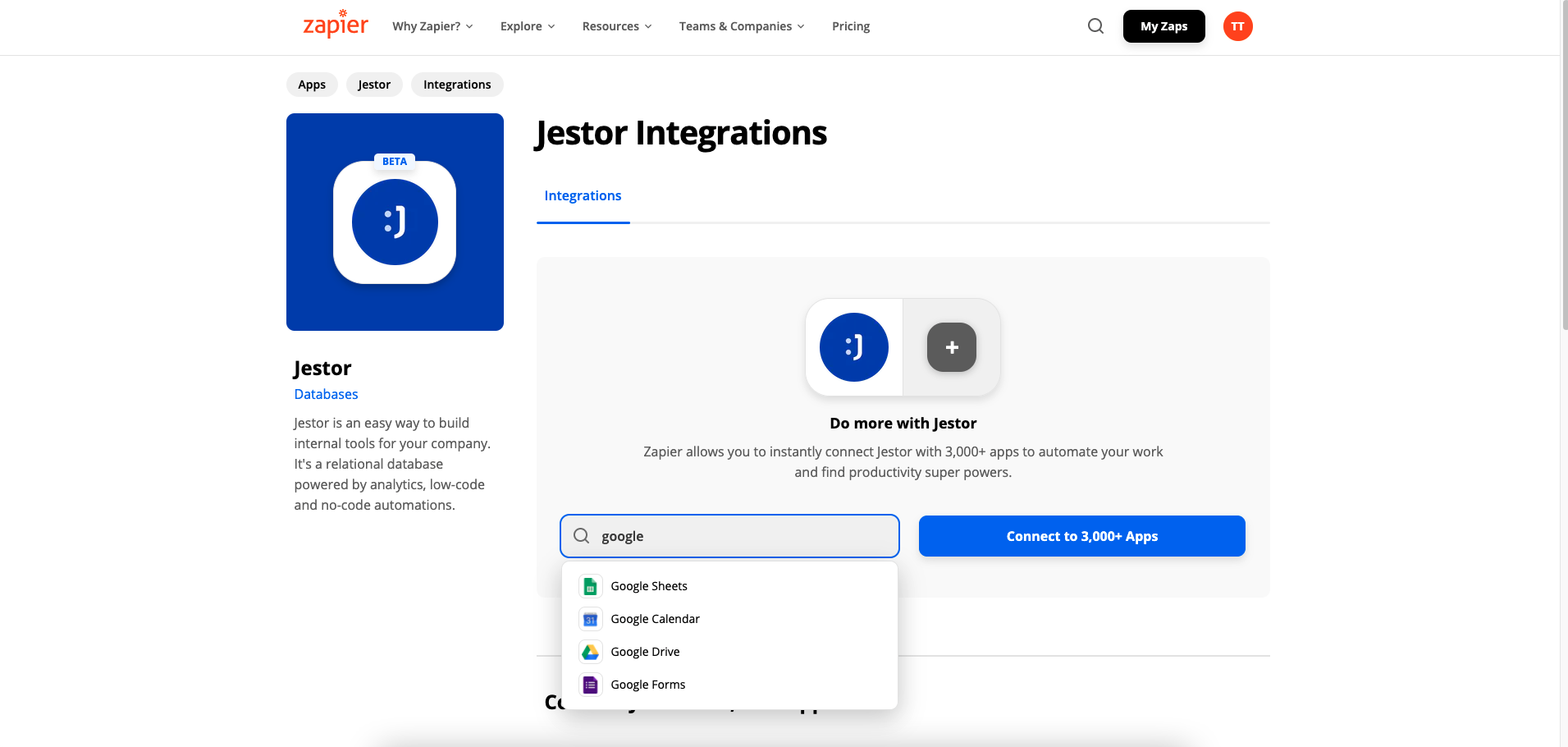Screen dimensions: 1568x747
Task: Go to the Pricing page
Action: (851, 26)
